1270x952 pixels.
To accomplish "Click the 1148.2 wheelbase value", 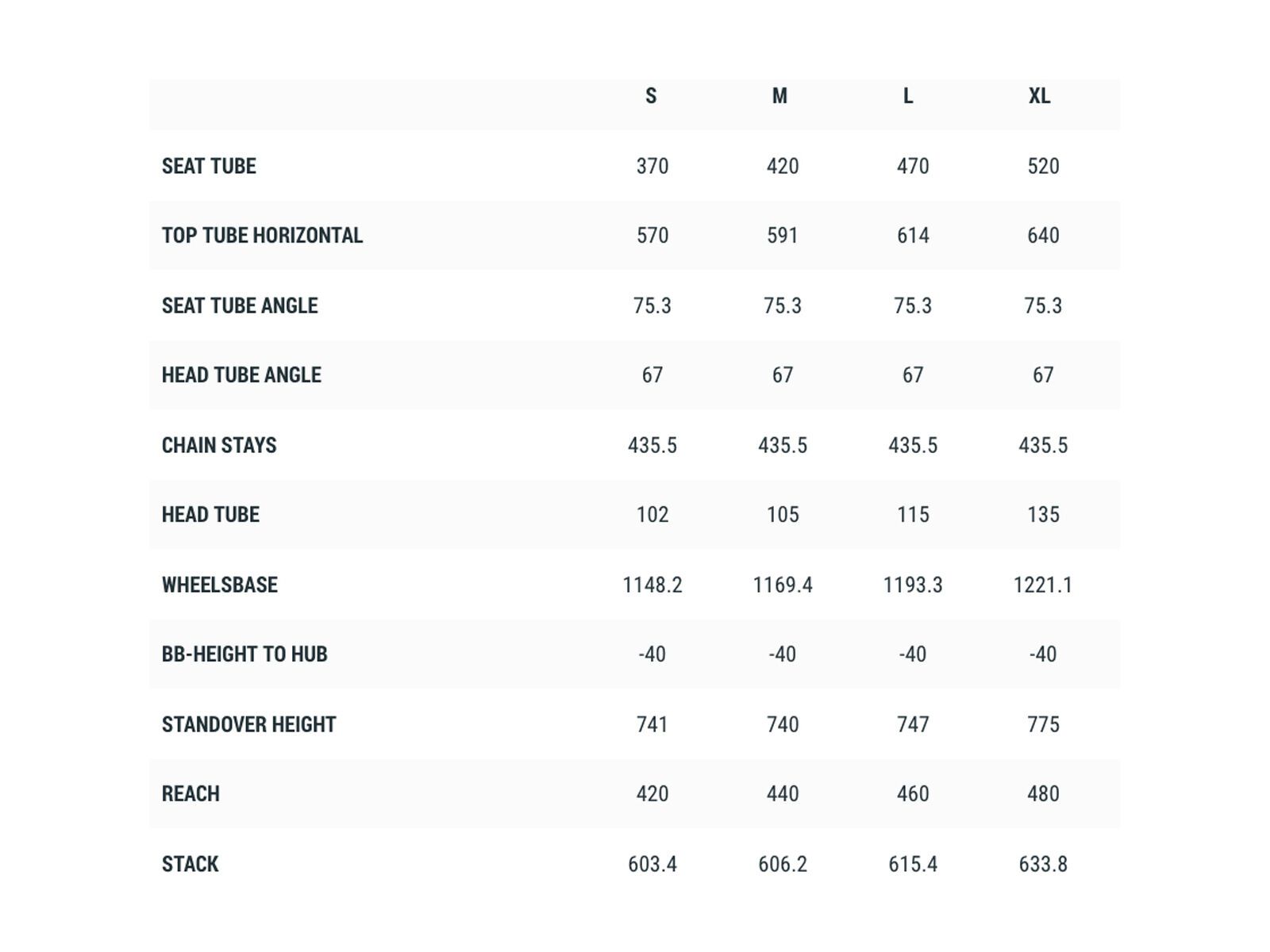I will point(652,585).
